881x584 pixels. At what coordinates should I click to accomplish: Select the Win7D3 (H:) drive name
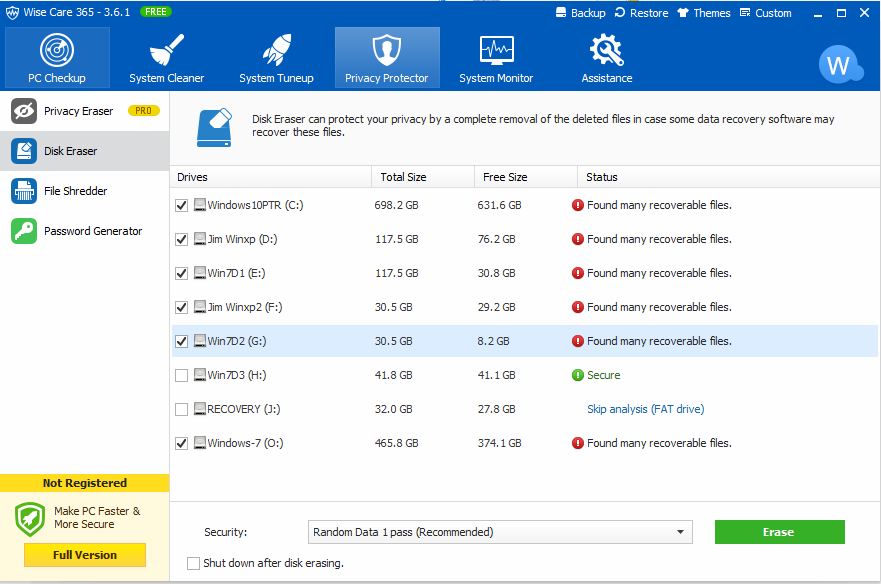click(x=237, y=375)
